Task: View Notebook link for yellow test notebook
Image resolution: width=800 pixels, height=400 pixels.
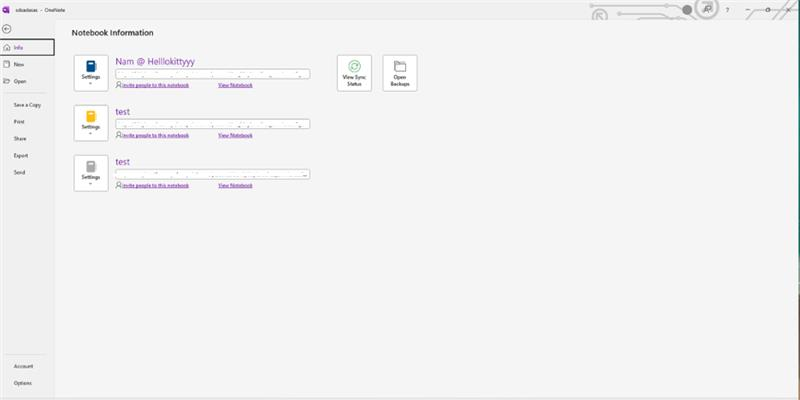Action: [x=235, y=135]
